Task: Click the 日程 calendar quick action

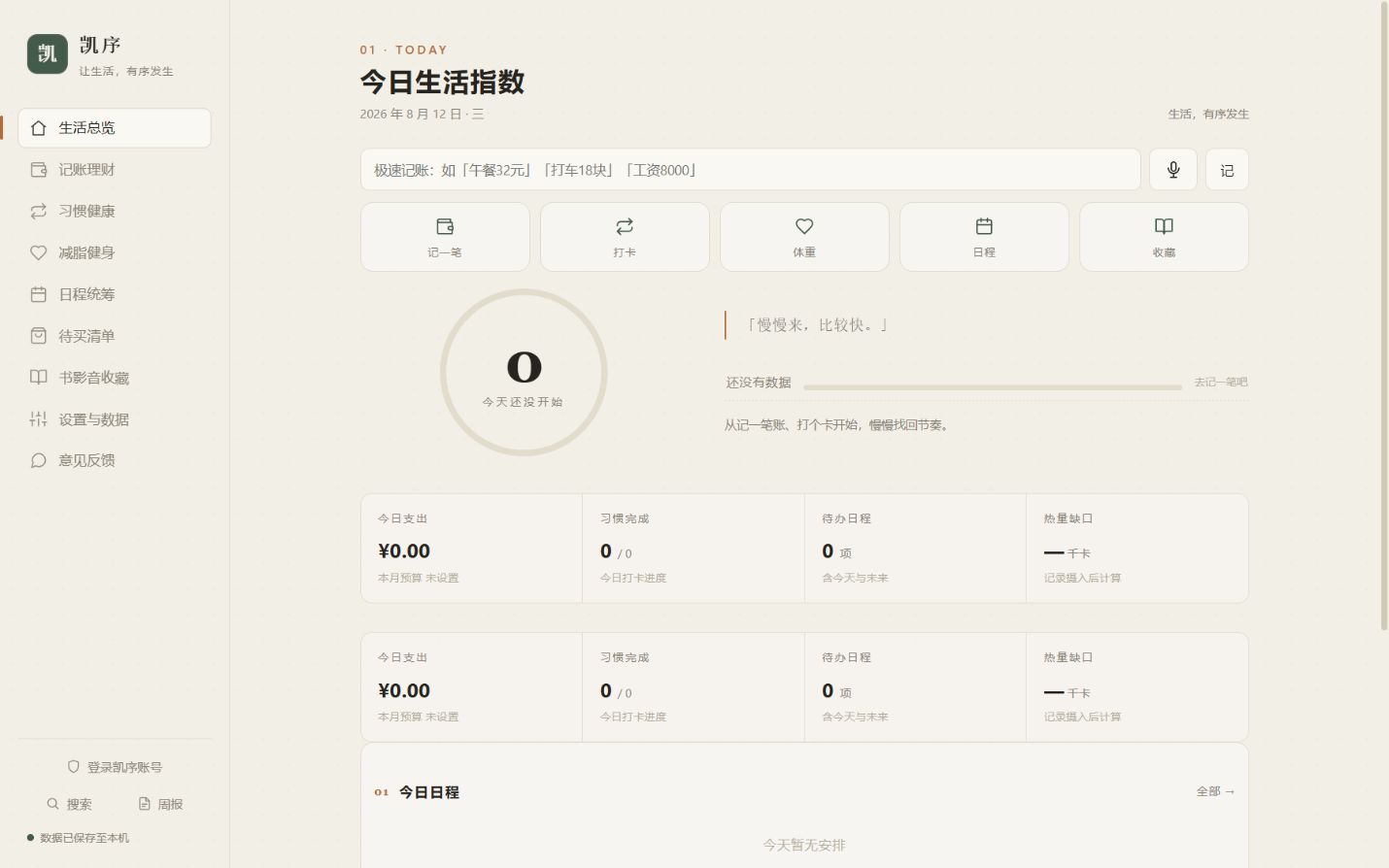Action: [984, 237]
